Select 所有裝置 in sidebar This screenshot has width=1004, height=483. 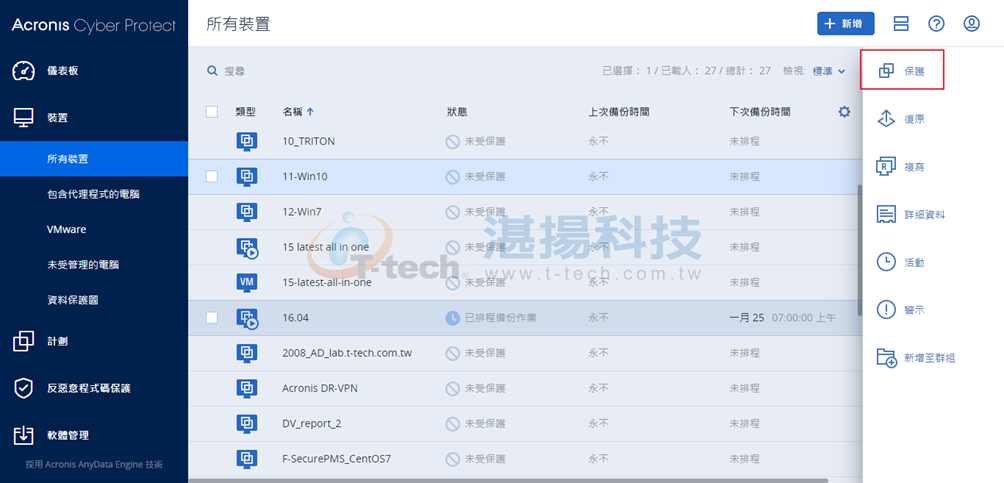94,159
